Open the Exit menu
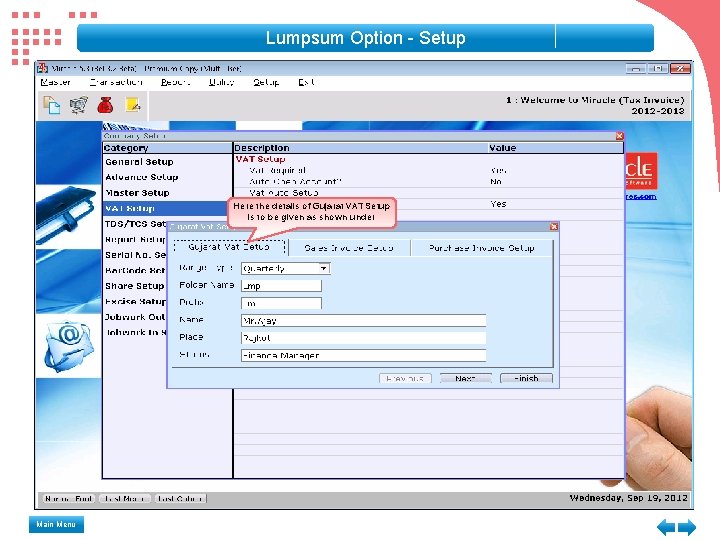Viewport: 720px width, 540px height. 306,82
